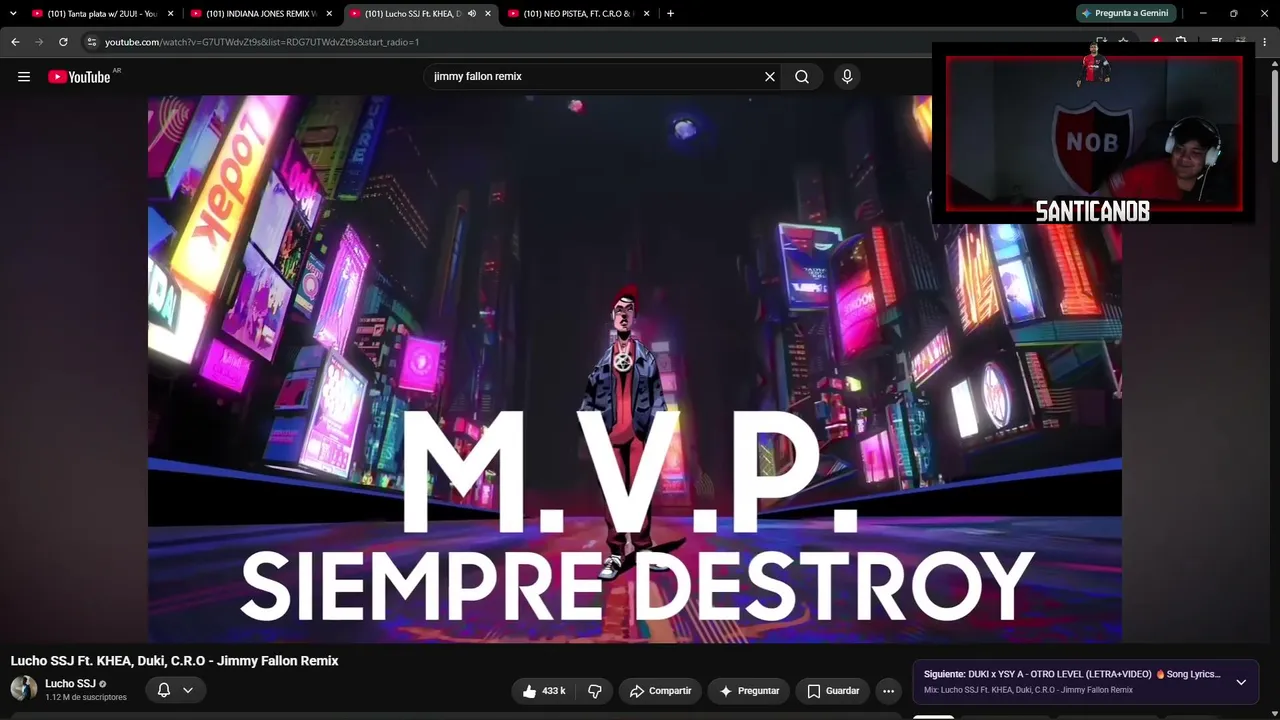The height and width of the screenshot is (720, 1280).
Task: Like the video with 433 k likes
Action: coord(544,691)
